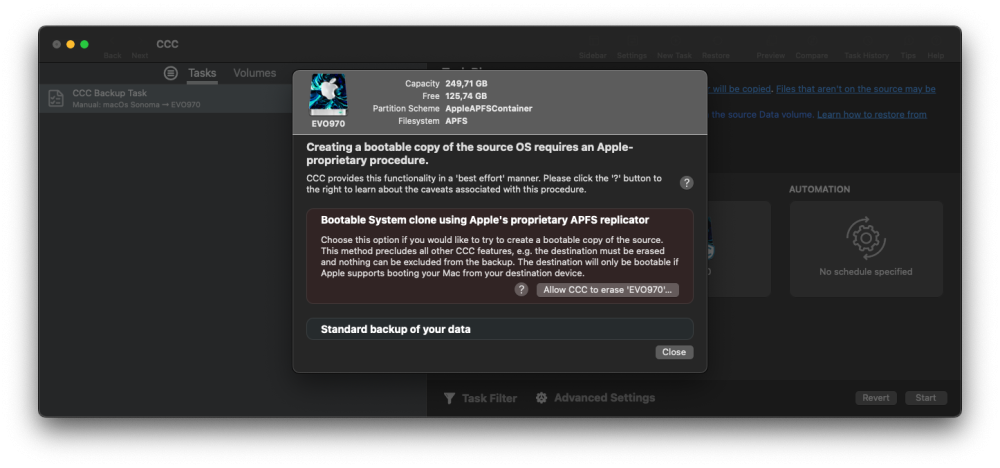
Task: Open Task Filter
Action: 480,398
